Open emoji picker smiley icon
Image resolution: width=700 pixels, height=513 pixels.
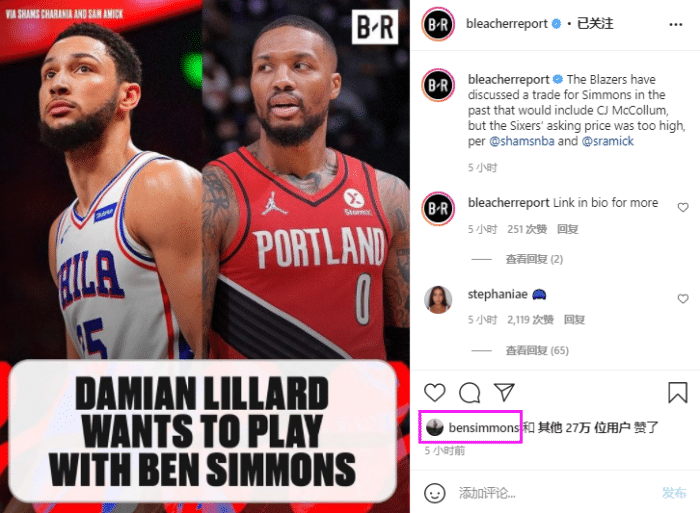(434, 493)
